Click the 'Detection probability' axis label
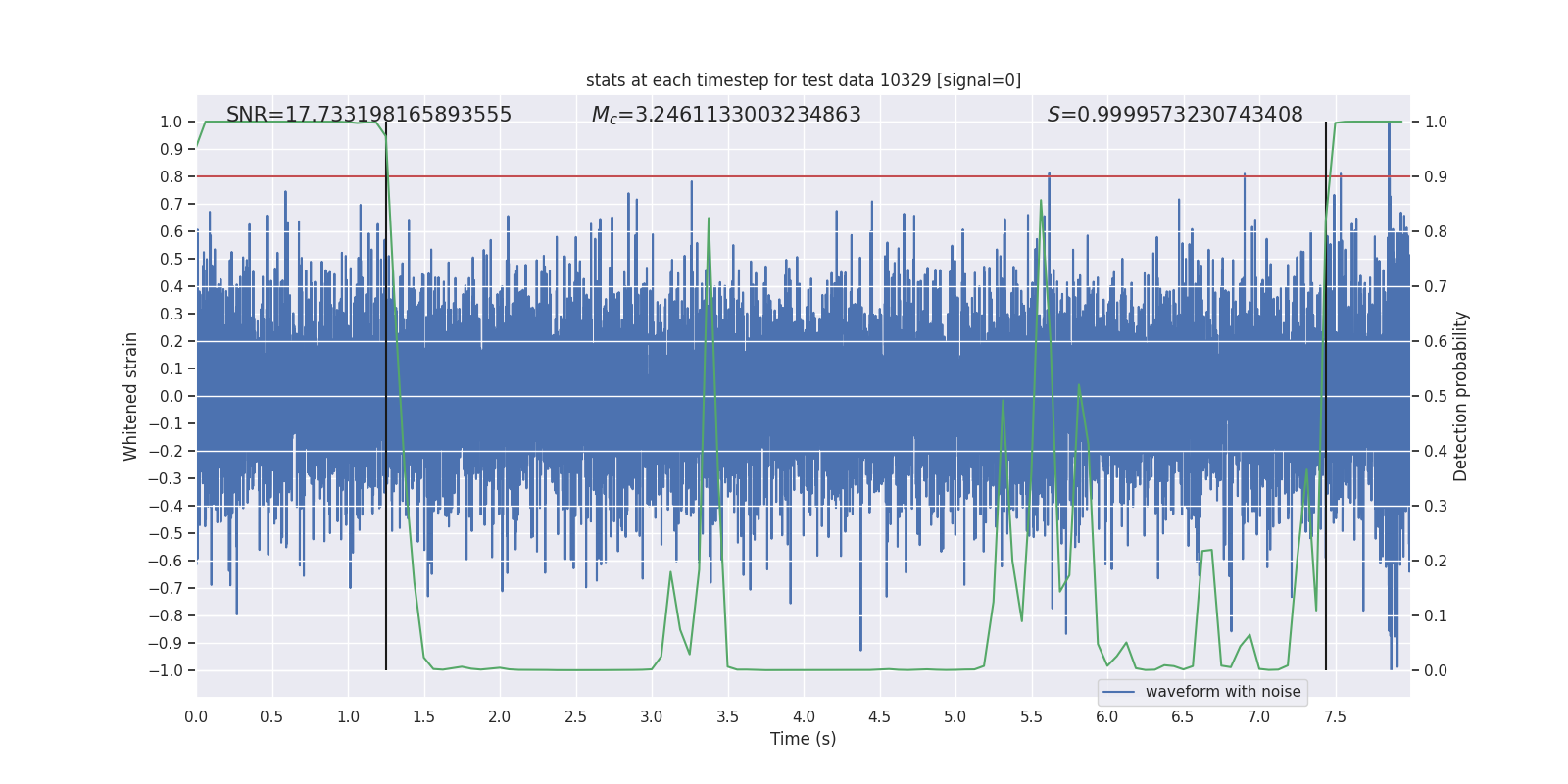The height and width of the screenshot is (784, 1568). click(x=1461, y=396)
